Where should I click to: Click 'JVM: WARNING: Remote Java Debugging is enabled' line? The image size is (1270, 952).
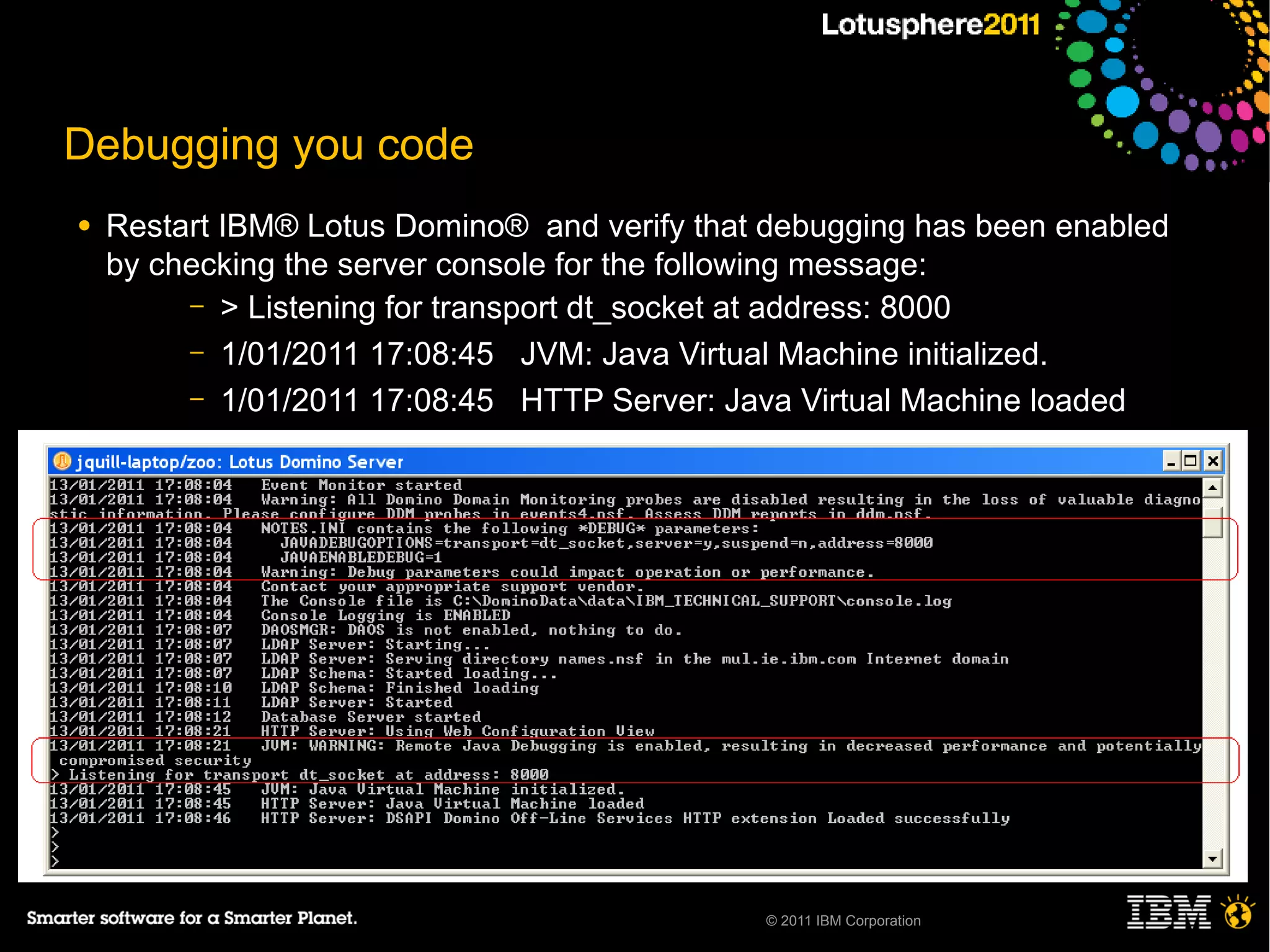[x=626, y=752]
